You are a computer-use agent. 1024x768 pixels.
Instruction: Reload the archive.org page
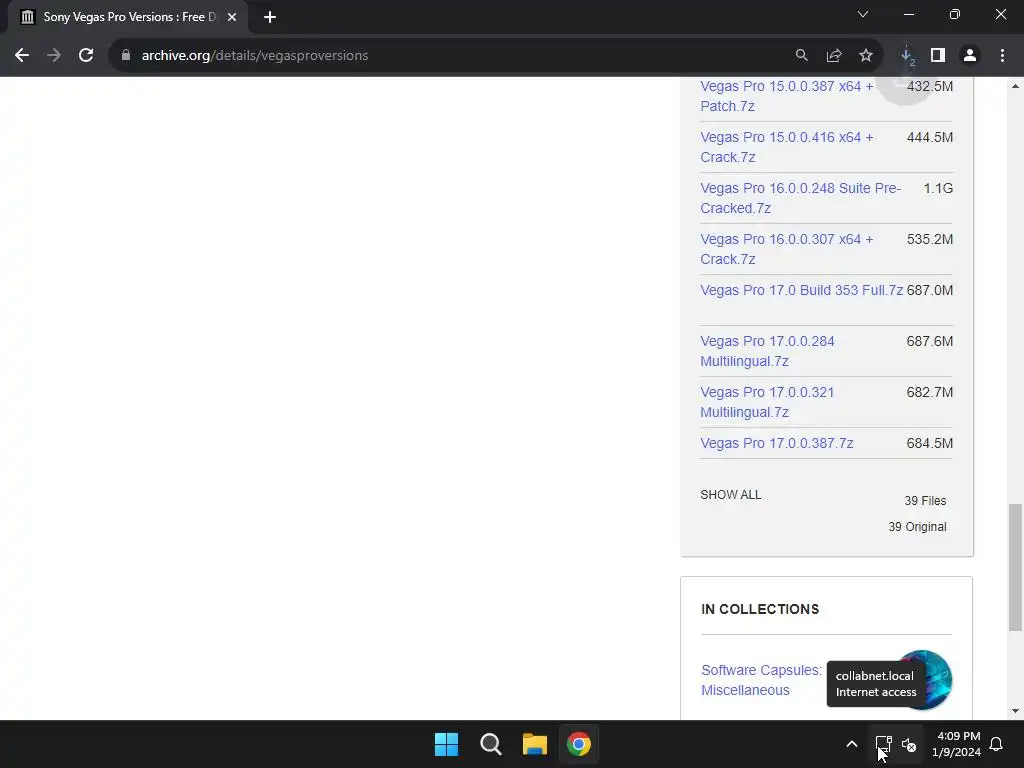[86, 56]
